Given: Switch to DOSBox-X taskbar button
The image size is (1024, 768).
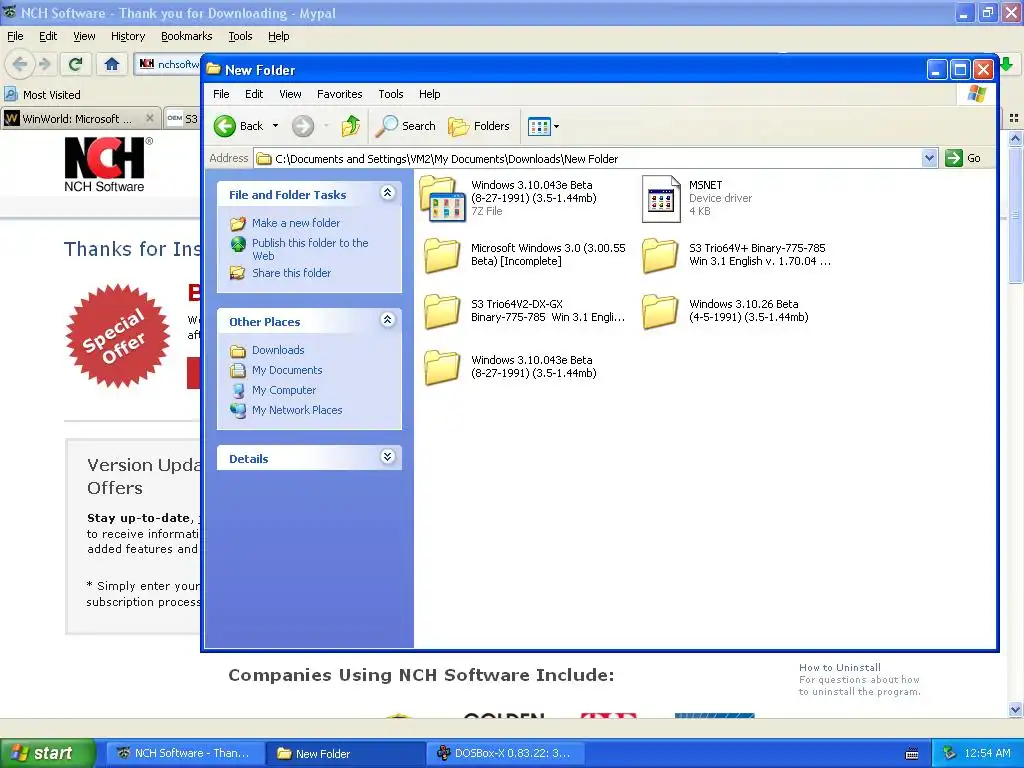Looking at the screenshot, I should [506, 753].
